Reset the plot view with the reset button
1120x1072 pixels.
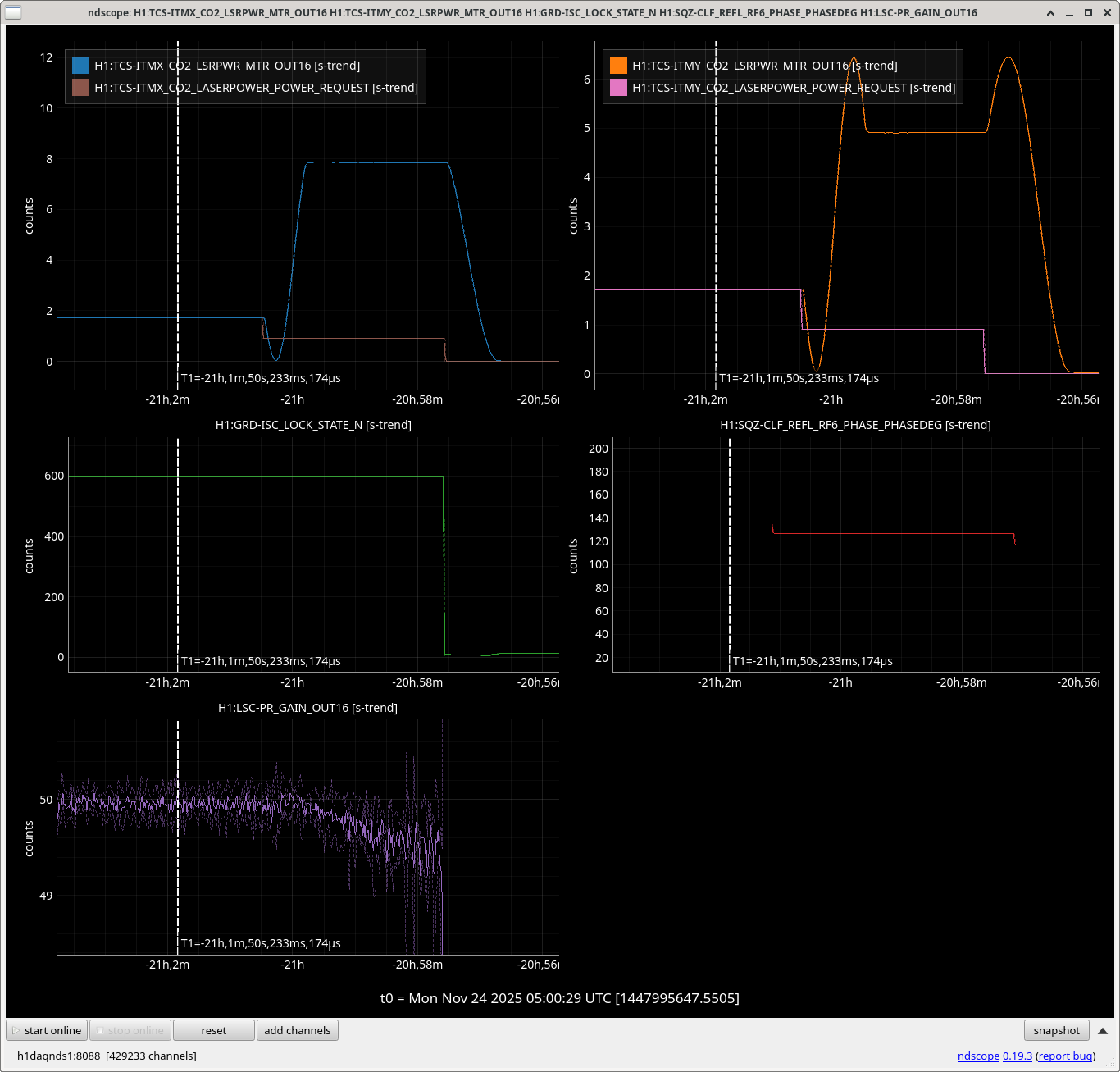[213, 1030]
